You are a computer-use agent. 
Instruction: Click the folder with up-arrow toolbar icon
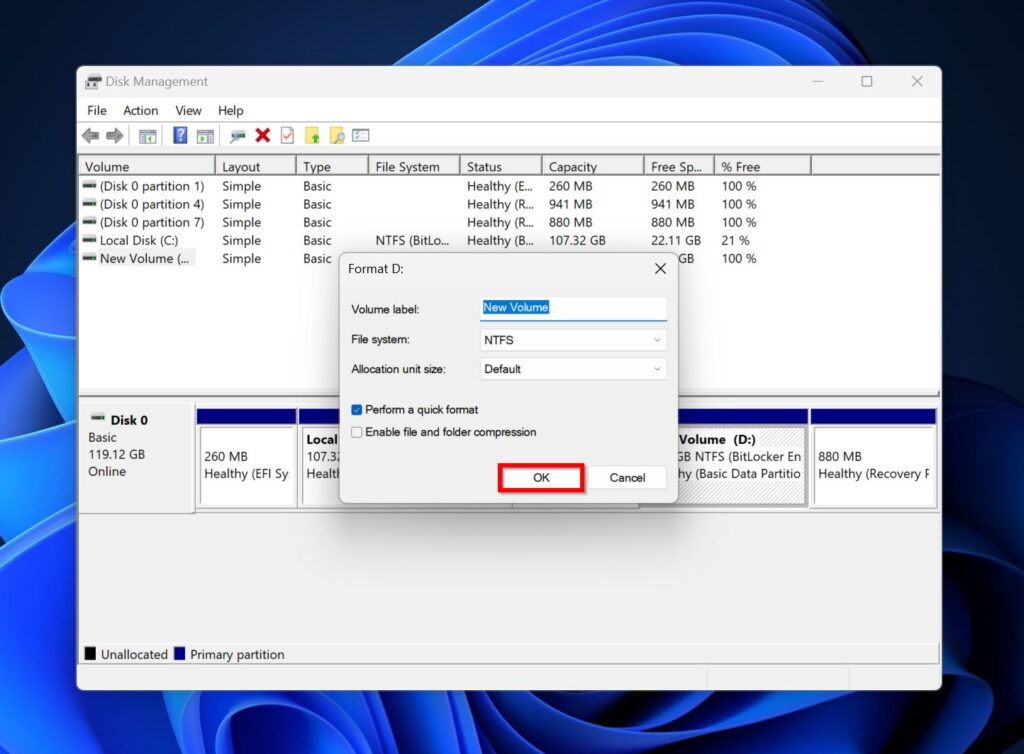(314, 135)
